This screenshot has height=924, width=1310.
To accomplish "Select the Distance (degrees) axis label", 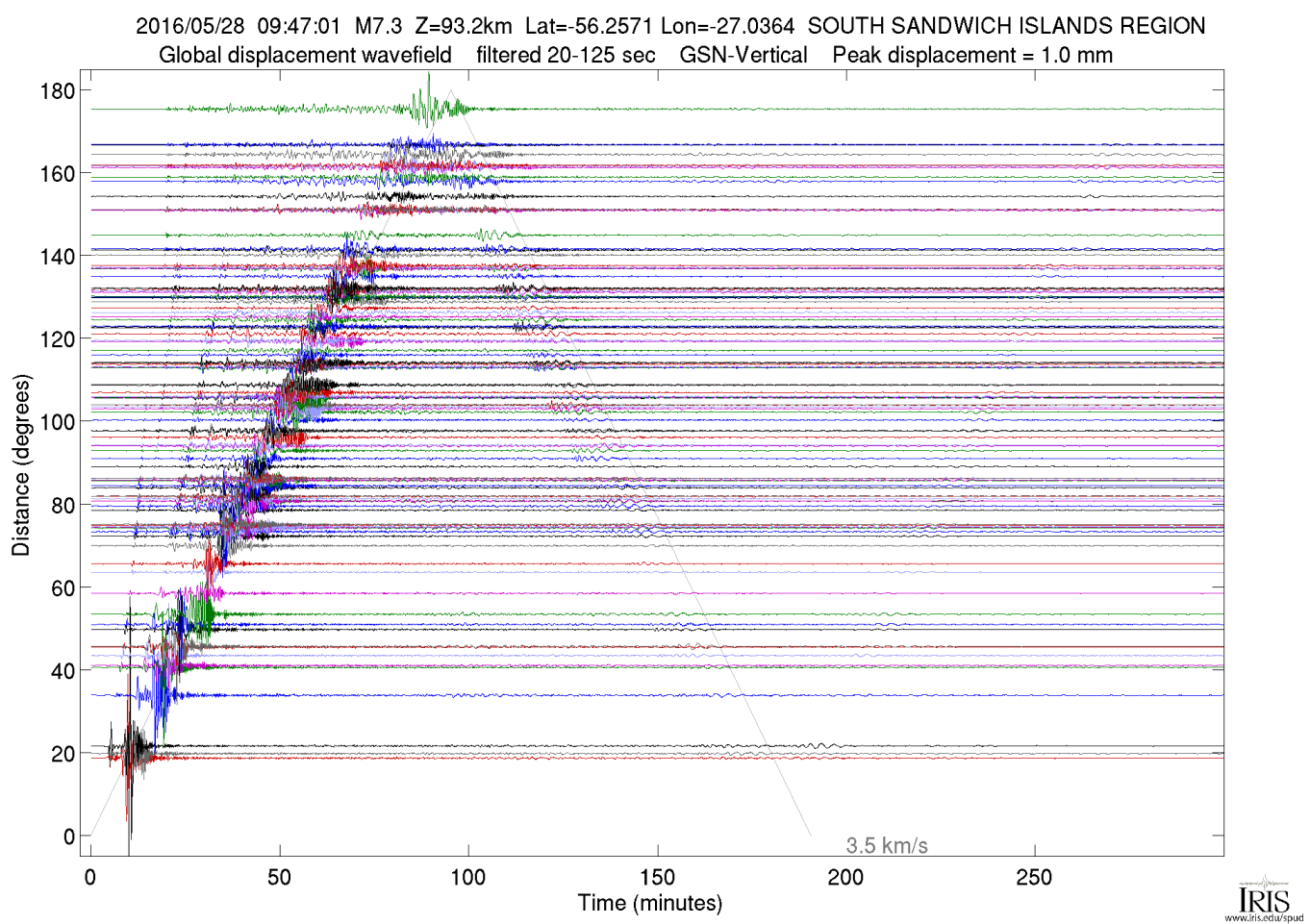I will point(21,465).
